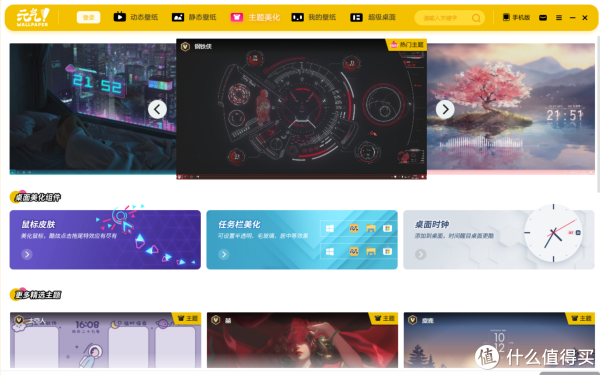The image size is (600, 375).
Task: Select the cyberpunk city bedroom wallpaper
Action: [x=93, y=109]
